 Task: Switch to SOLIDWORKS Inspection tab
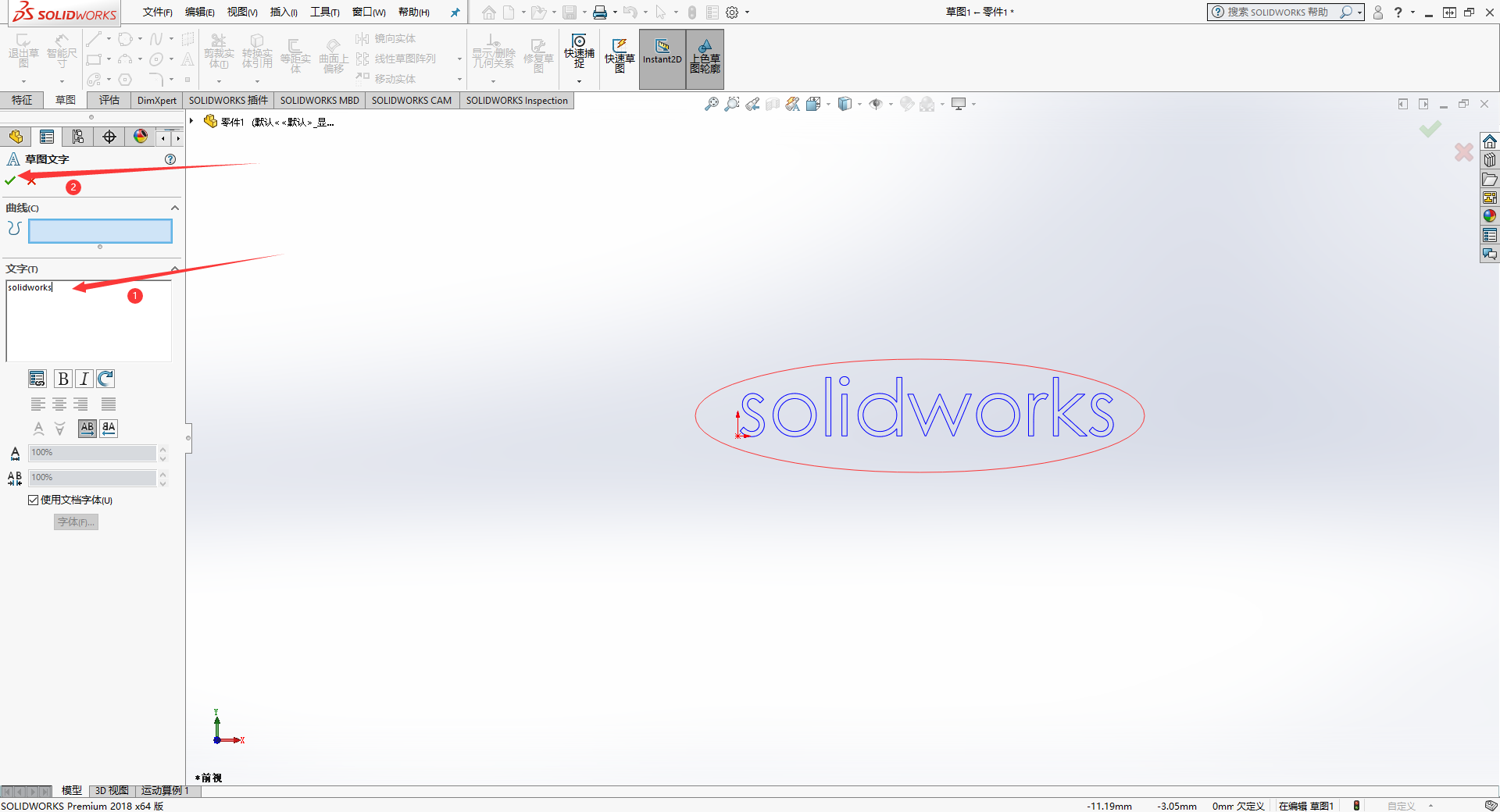(517, 100)
